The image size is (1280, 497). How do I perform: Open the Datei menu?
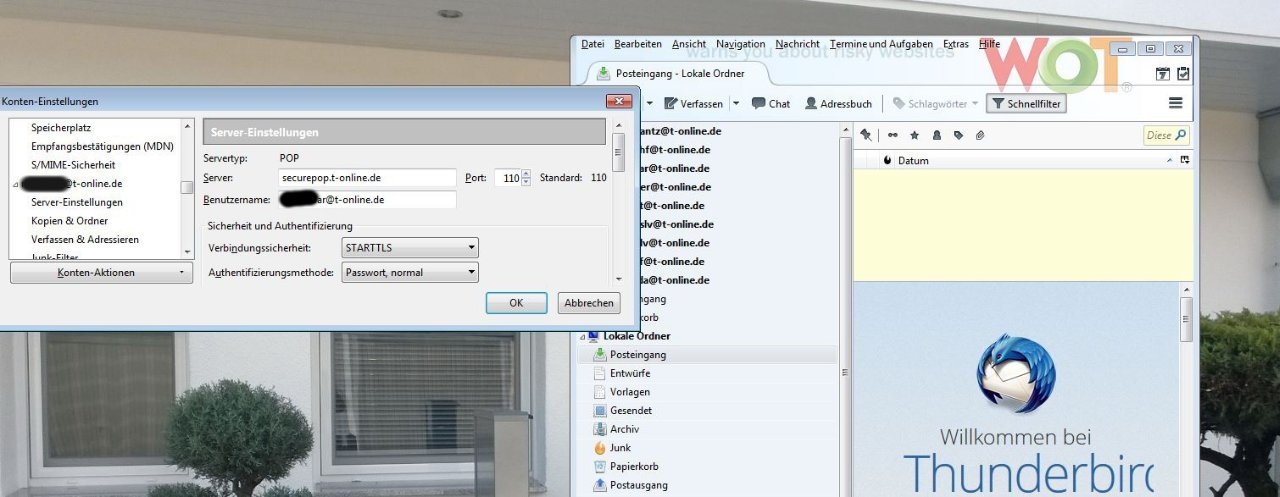[592, 44]
